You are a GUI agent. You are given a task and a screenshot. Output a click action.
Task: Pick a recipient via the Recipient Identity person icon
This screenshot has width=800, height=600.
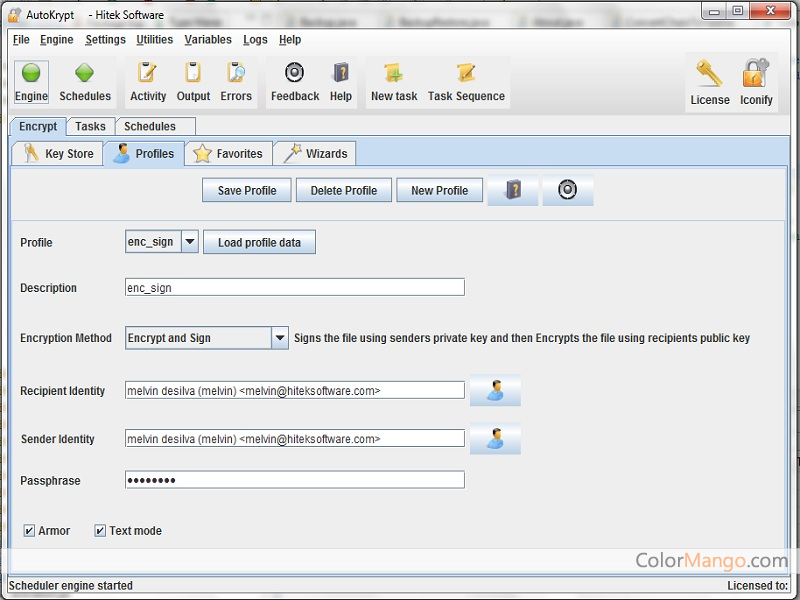coord(495,390)
